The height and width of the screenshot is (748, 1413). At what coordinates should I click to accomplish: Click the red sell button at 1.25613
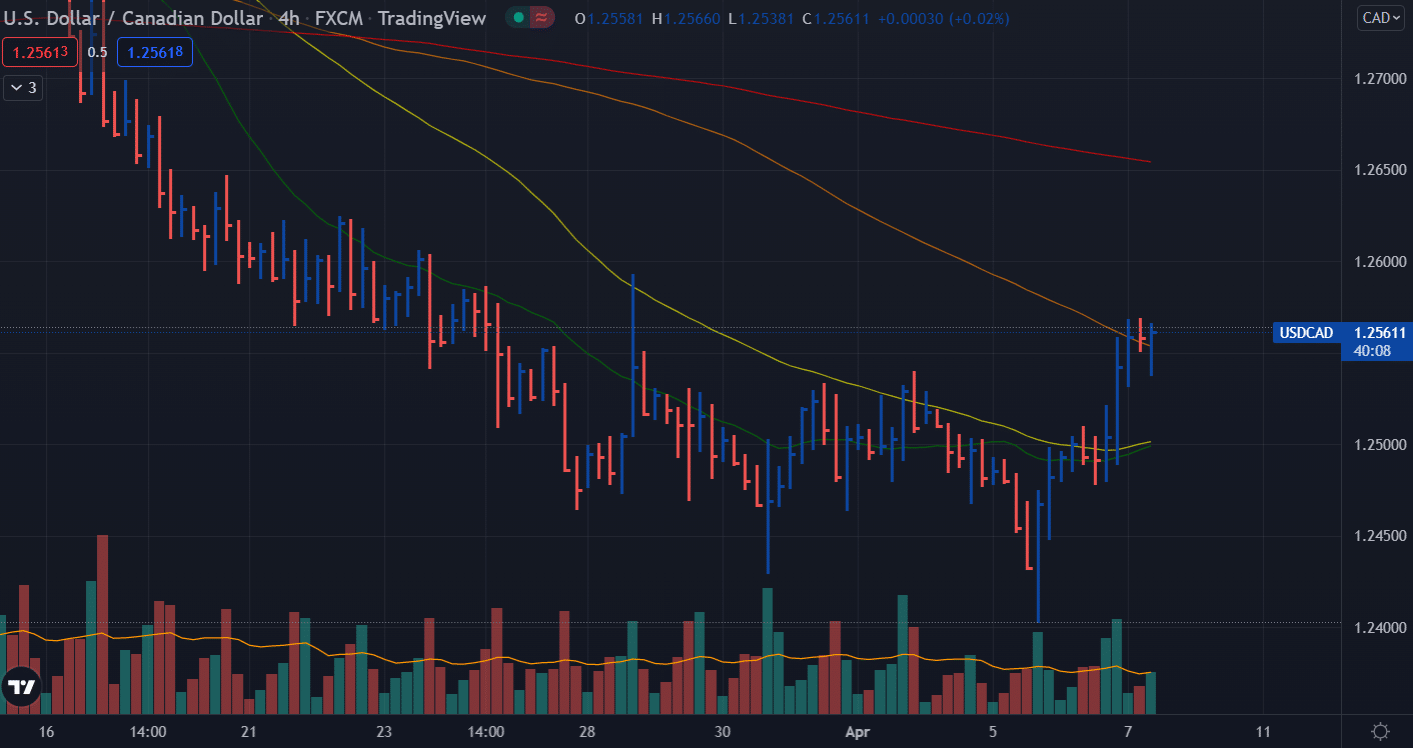[39, 52]
